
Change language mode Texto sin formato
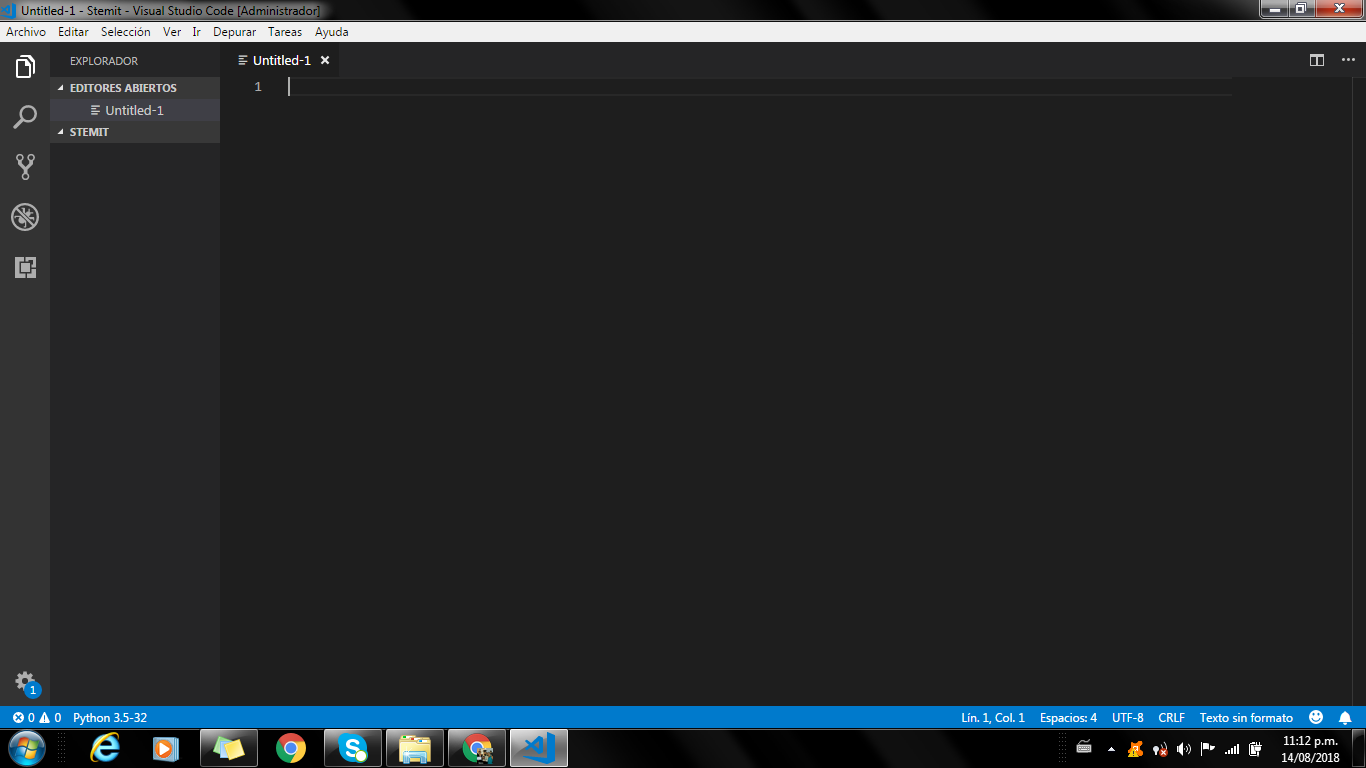(x=1246, y=718)
